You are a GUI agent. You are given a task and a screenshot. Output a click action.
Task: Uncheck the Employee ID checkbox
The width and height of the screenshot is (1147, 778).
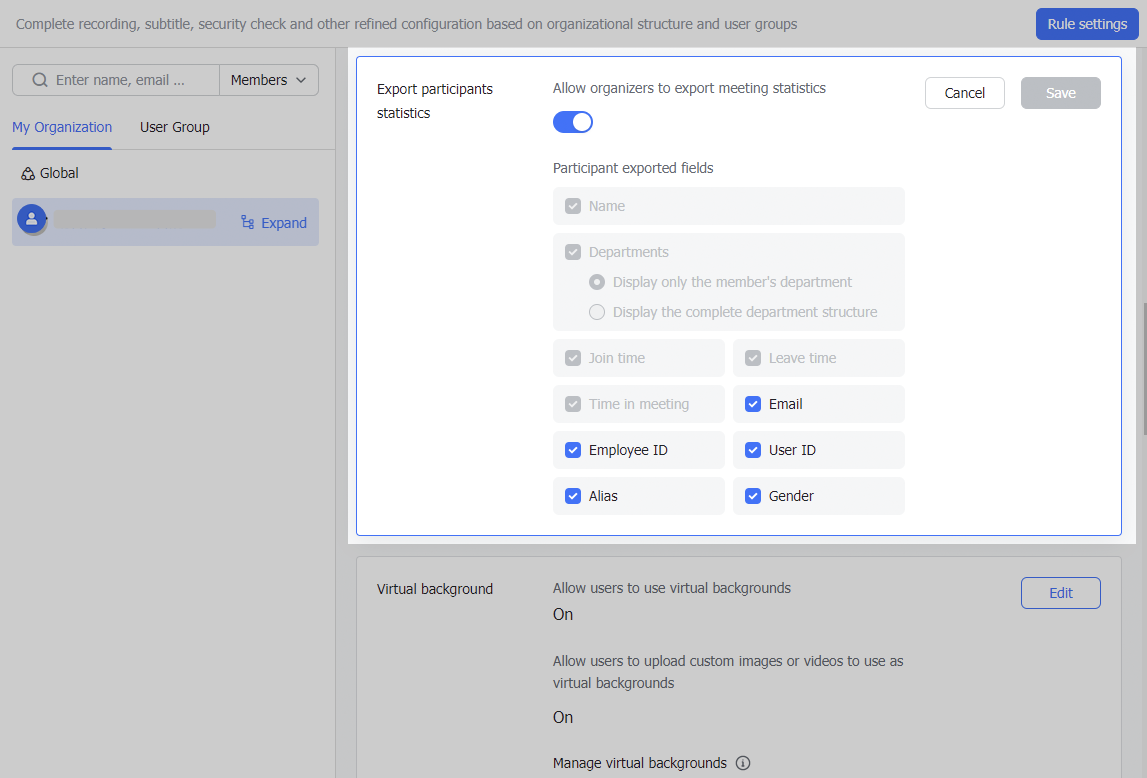pyautogui.click(x=573, y=450)
